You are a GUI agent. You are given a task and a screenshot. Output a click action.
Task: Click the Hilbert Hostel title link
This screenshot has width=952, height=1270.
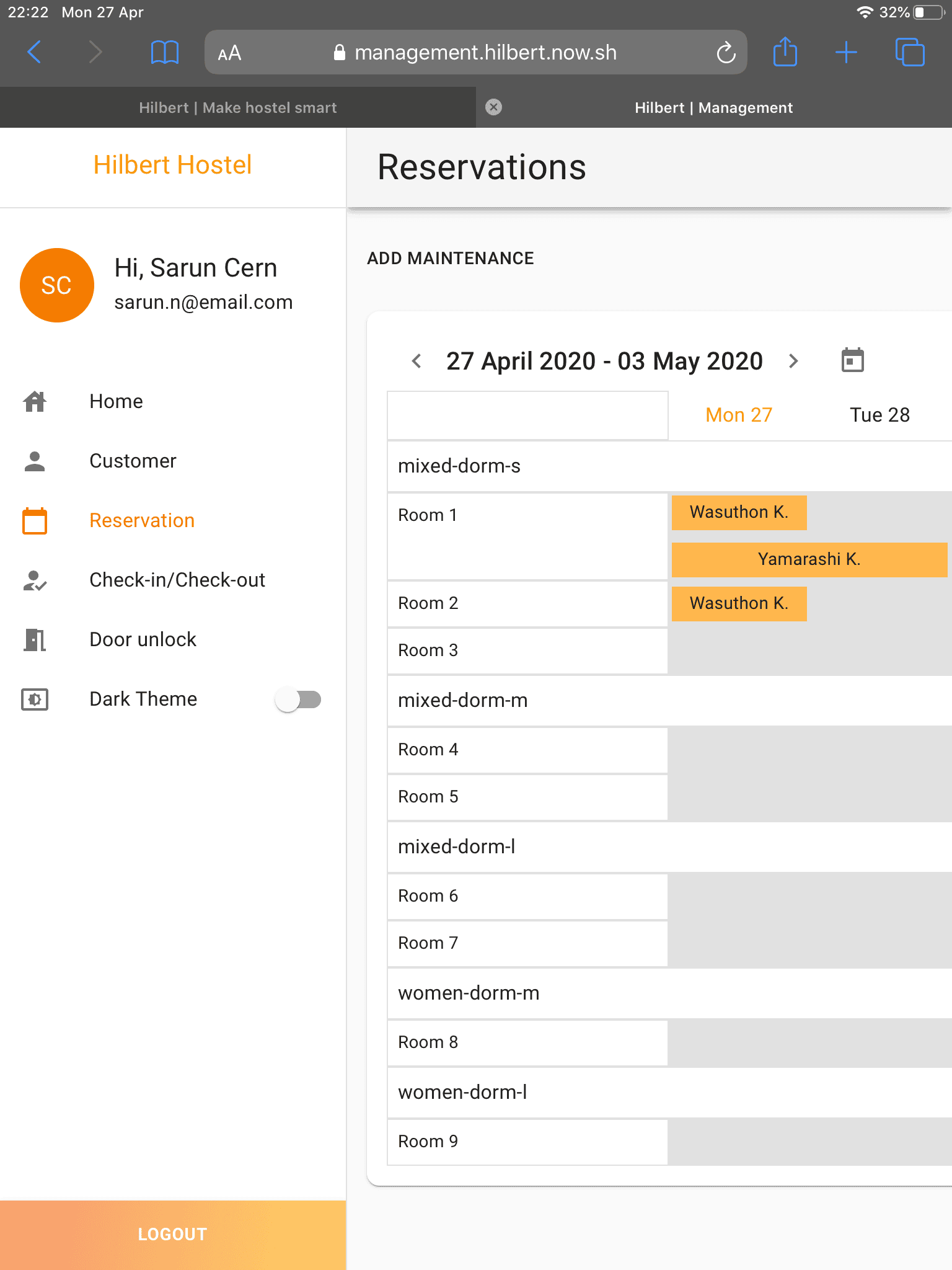[172, 165]
